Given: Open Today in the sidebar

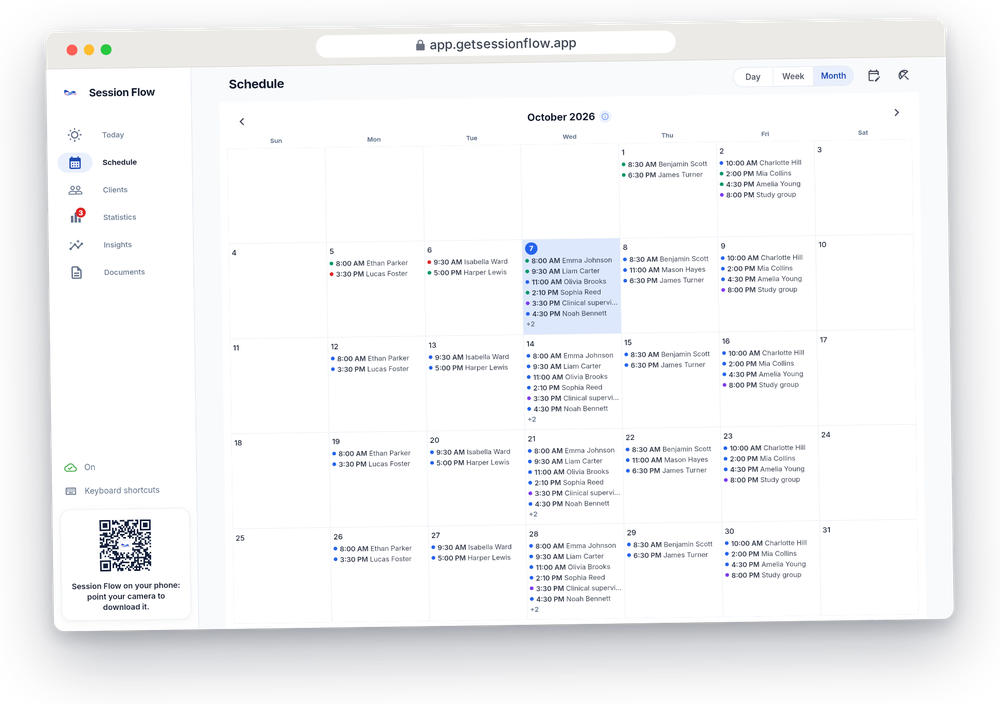Looking at the screenshot, I should pyautogui.click(x=113, y=135).
